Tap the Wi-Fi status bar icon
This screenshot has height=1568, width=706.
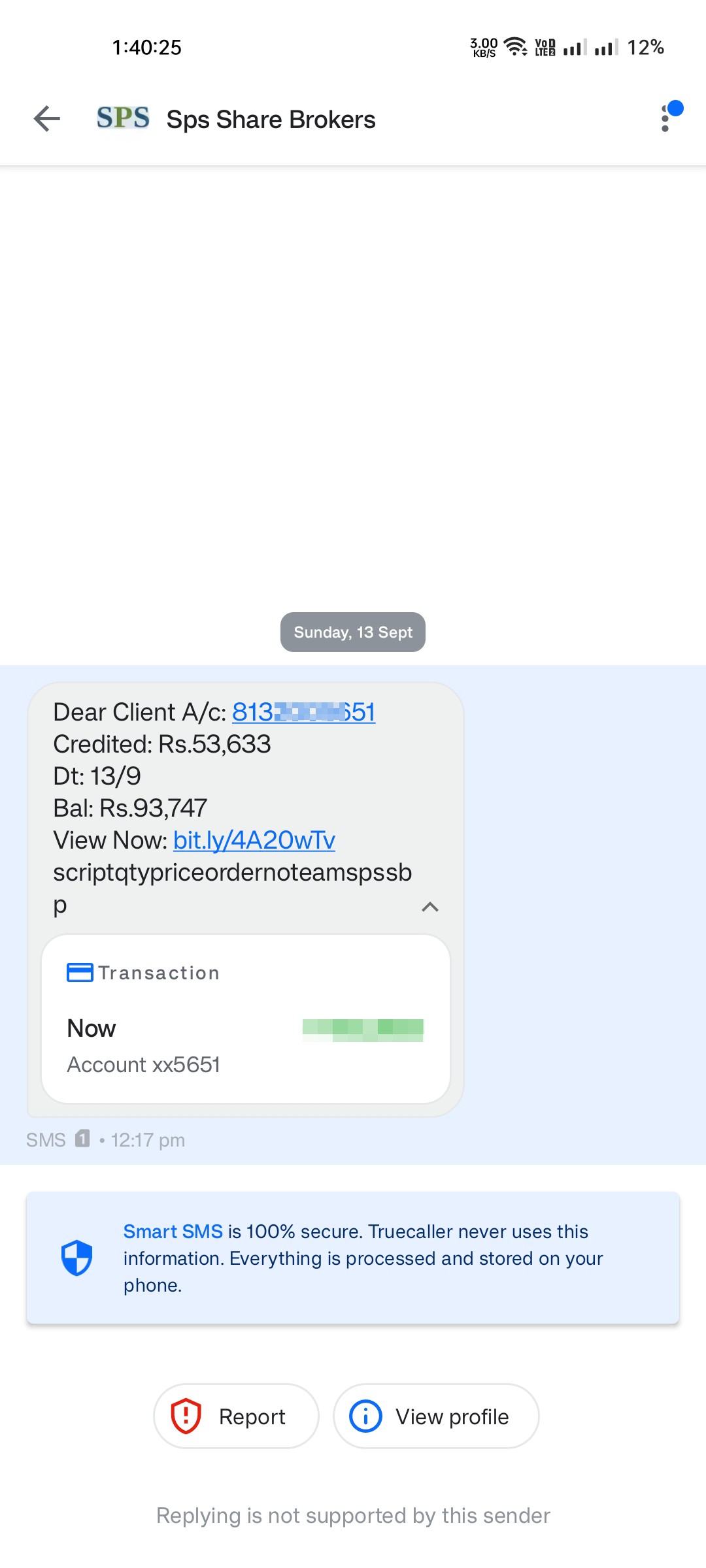coord(516,47)
